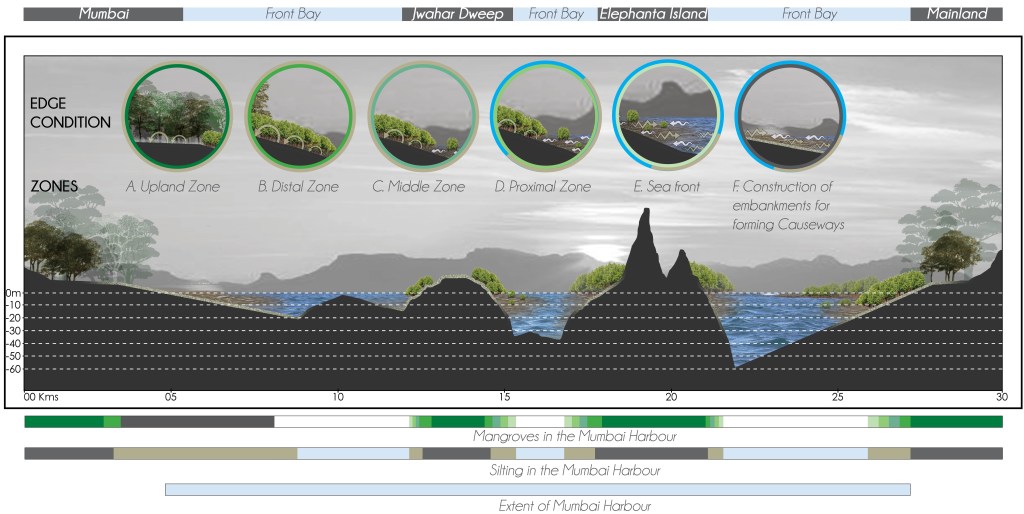Viewport: 1024px width, 514px height.
Task: Click the -60 depth scale label
Action: click(14, 369)
